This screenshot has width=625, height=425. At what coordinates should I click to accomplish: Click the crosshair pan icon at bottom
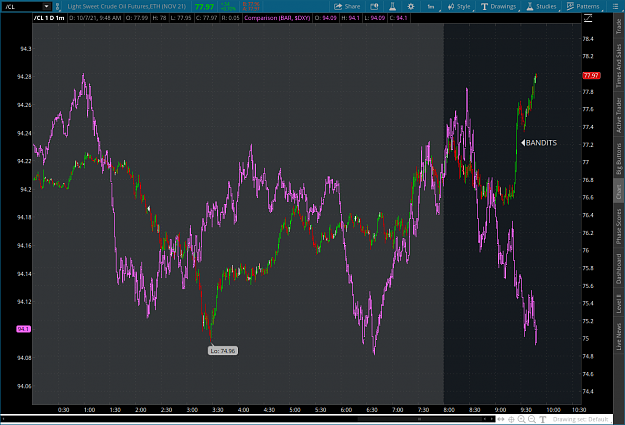coord(511,419)
